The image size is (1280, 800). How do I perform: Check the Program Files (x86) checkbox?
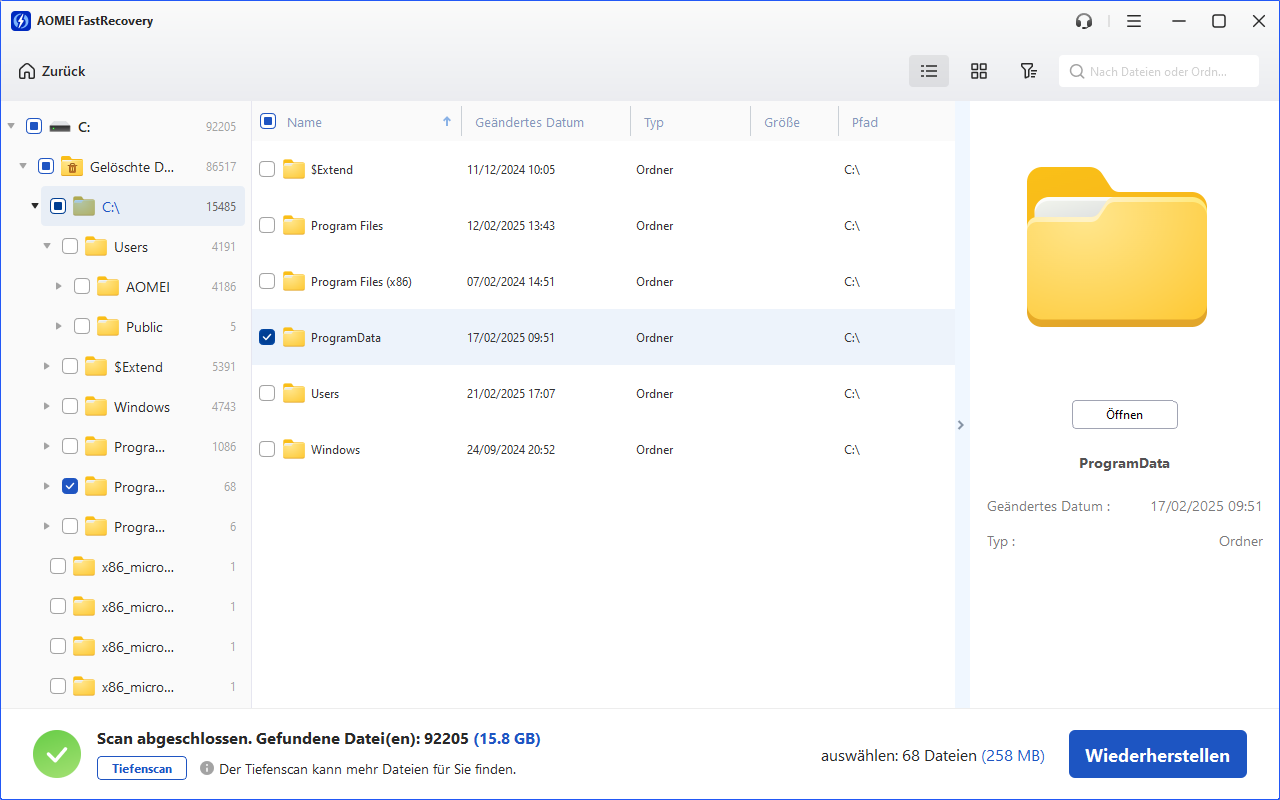[267, 282]
